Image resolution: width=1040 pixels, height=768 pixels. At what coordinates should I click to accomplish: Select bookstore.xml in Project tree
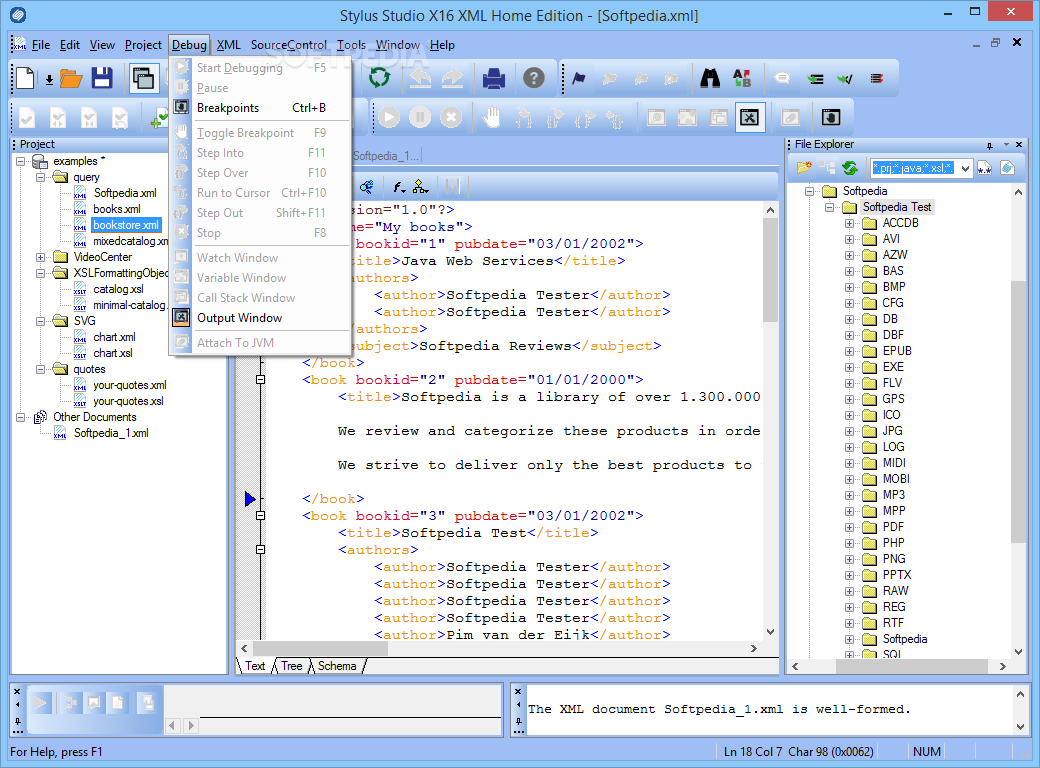coord(126,225)
